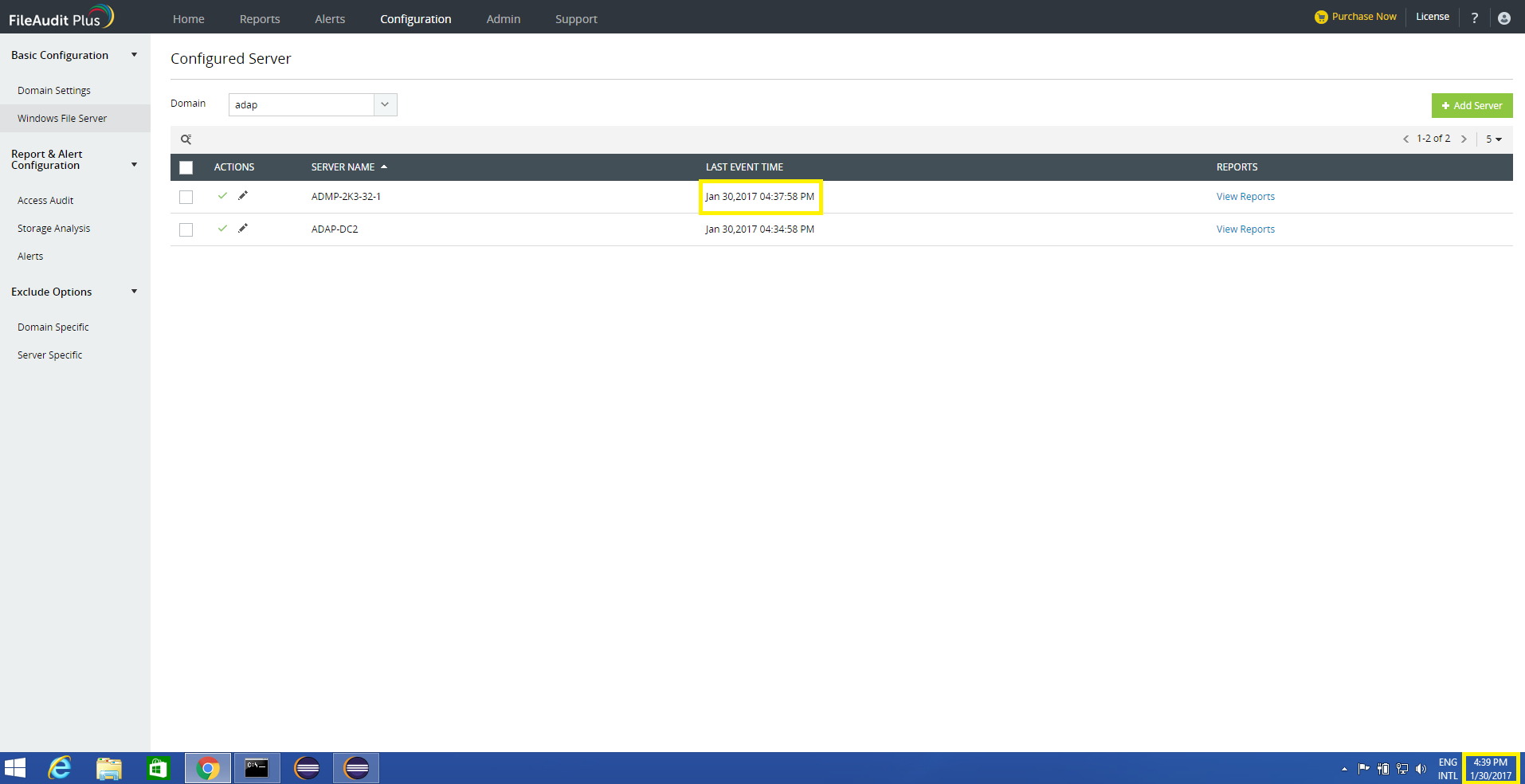Click the Add Server button
The image size is (1525, 784).
coord(1472,105)
